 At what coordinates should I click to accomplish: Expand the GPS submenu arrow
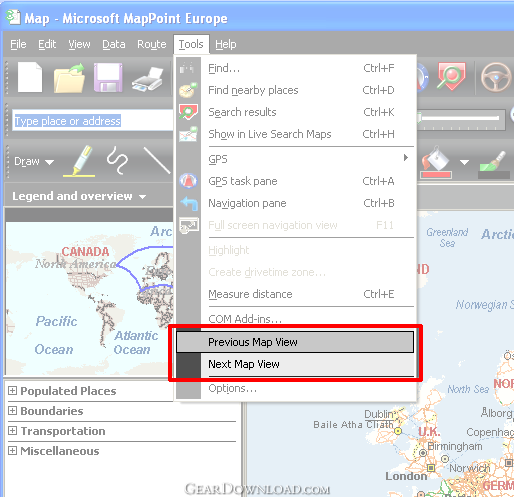click(406, 157)
